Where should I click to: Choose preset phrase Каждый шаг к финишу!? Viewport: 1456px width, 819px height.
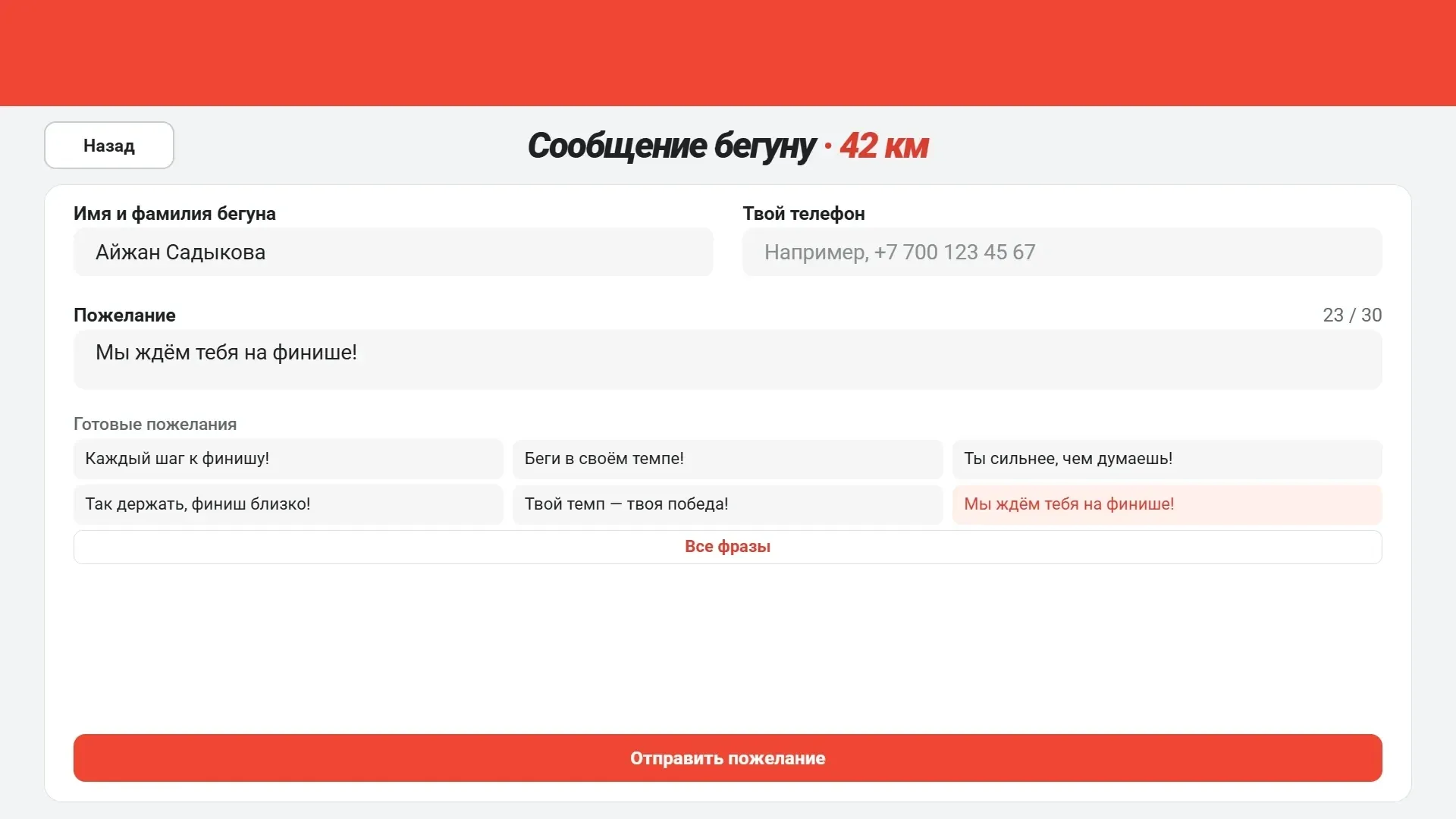coord(288,459)
